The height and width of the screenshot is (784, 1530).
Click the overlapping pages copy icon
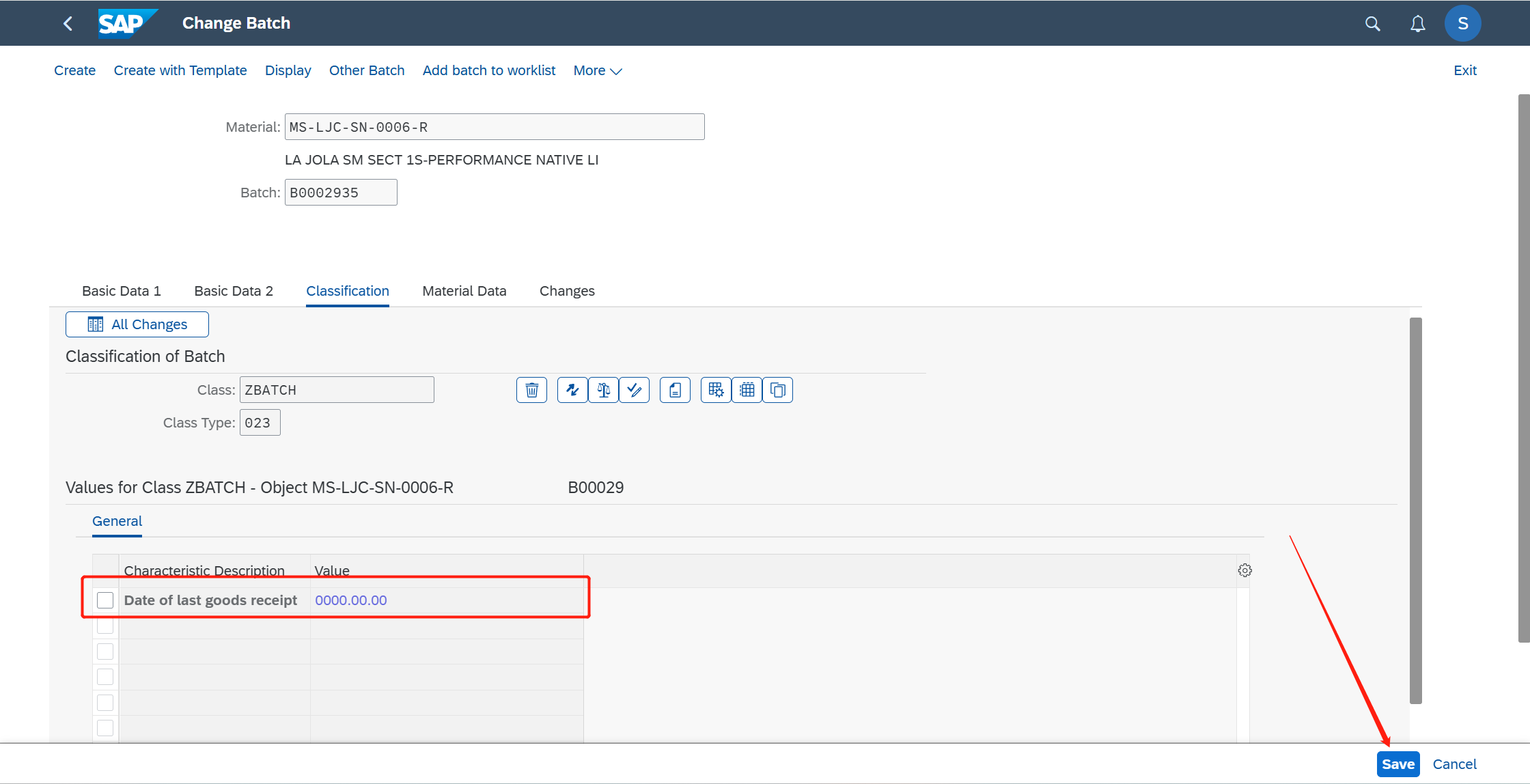(777, 390)
